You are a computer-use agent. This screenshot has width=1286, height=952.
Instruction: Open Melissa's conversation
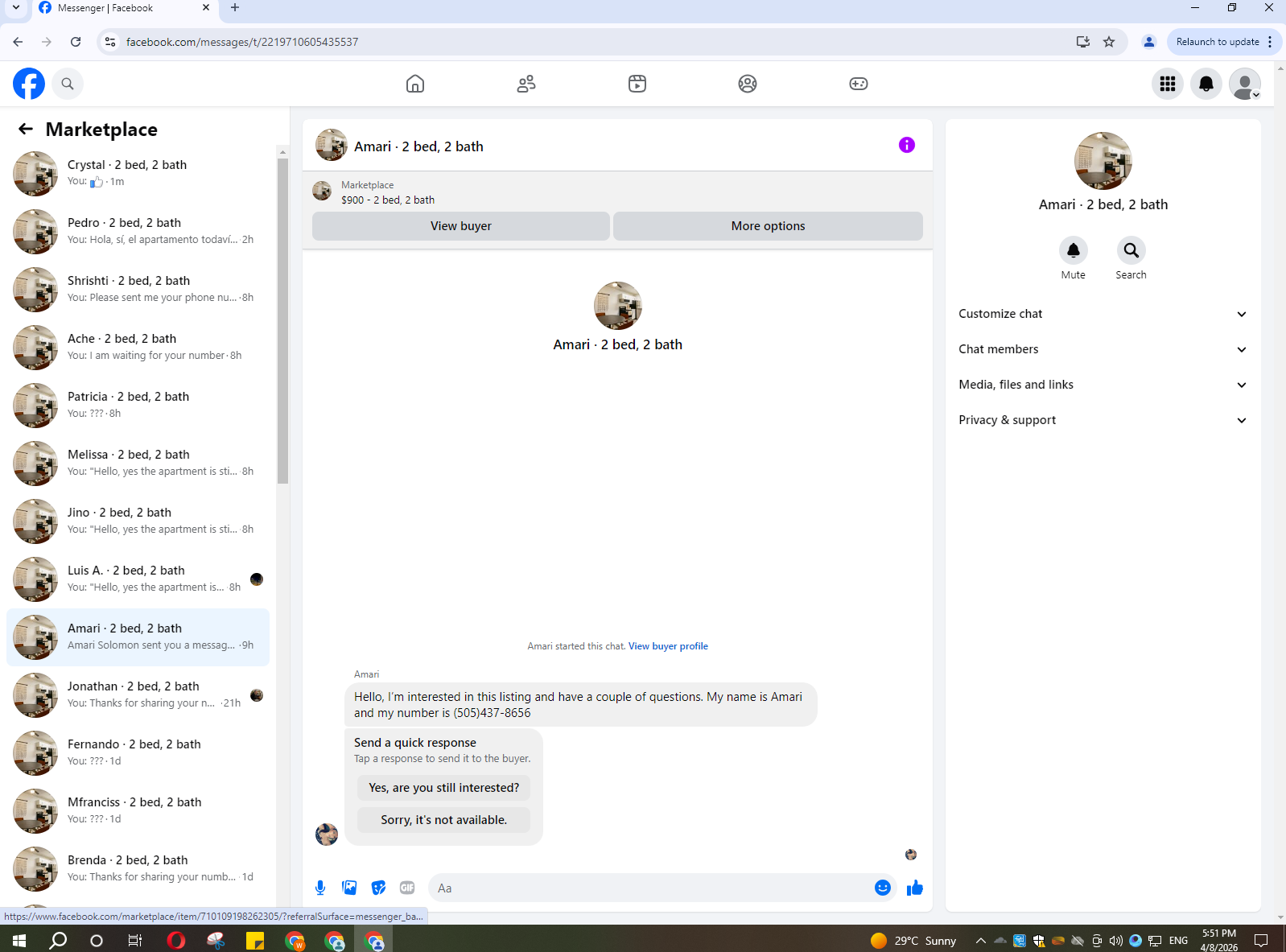[x=138, y=464]
